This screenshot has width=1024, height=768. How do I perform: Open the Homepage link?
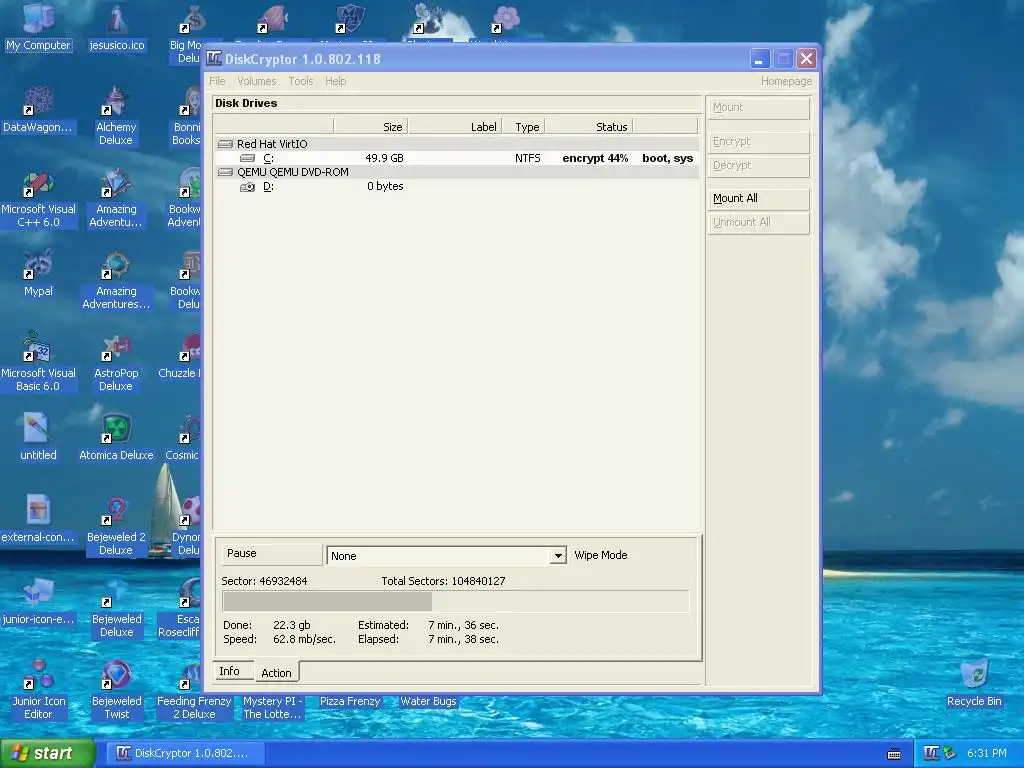point(786,81)
